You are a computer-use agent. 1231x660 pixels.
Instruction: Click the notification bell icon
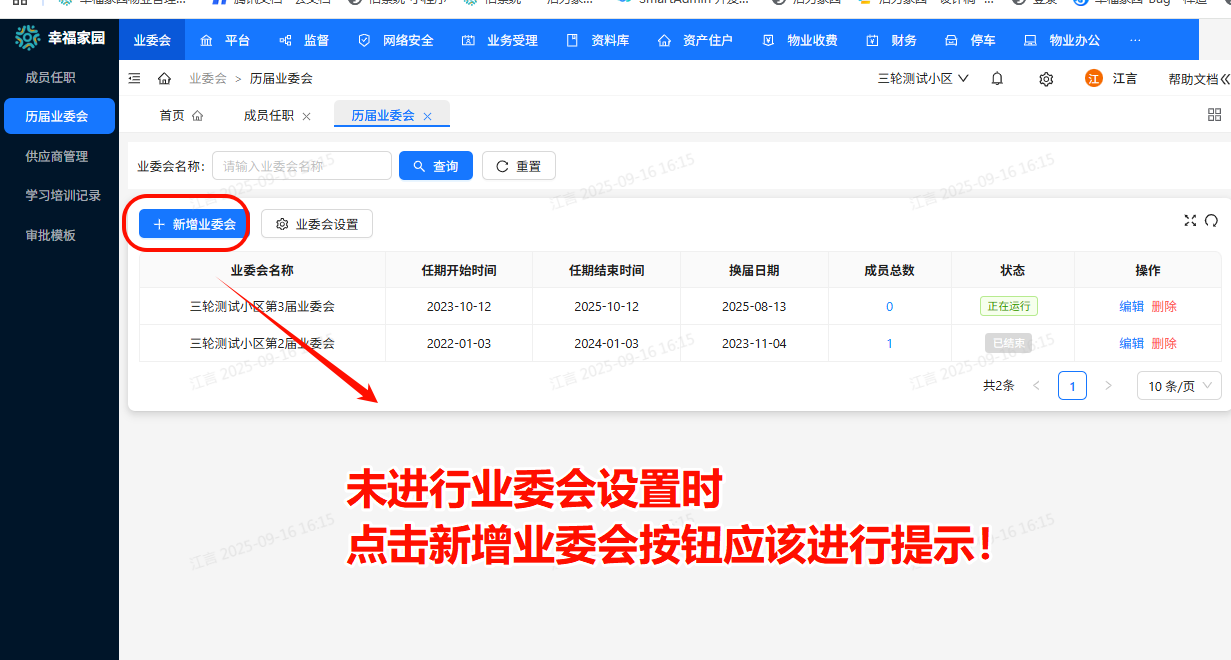pos(997,79)
